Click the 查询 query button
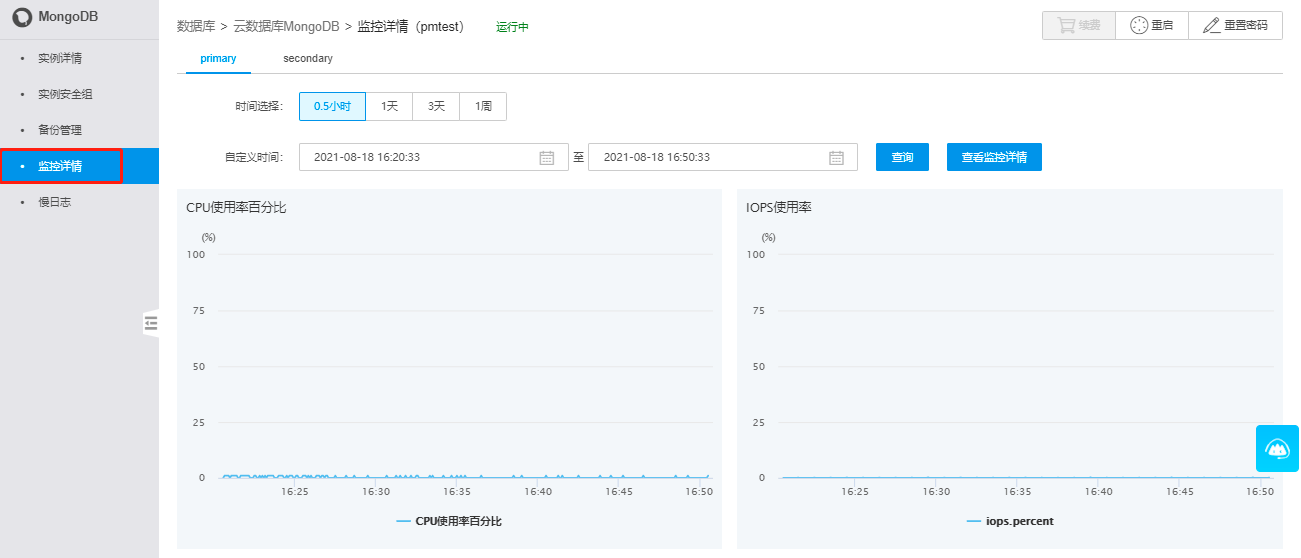The image size is (1301, 558). click(902, 158)
